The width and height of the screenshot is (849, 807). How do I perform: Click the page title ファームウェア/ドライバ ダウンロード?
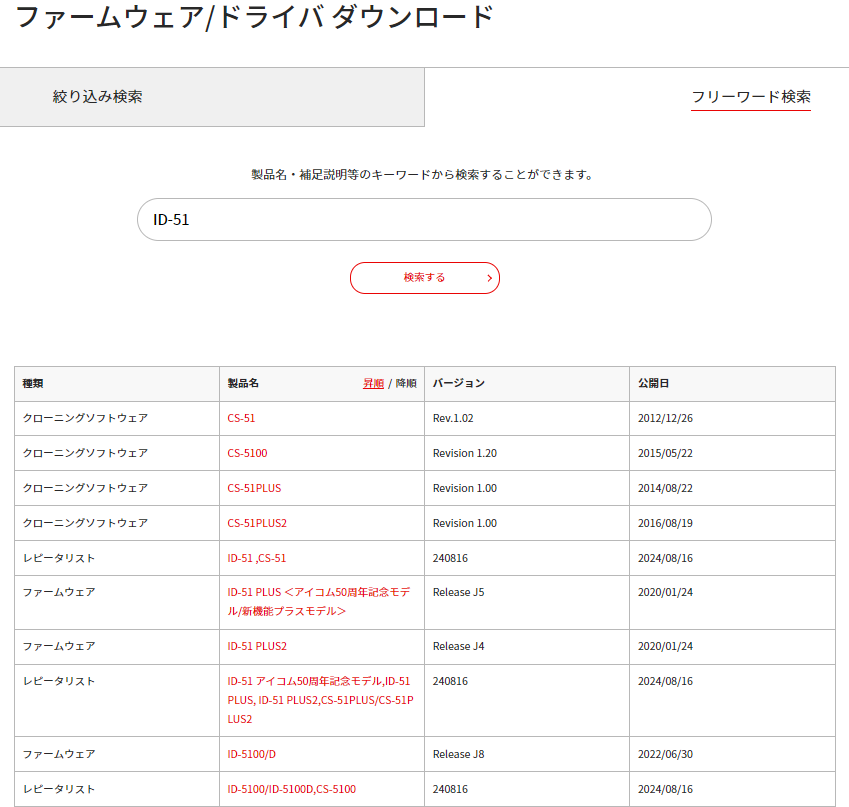coord(254,17)
